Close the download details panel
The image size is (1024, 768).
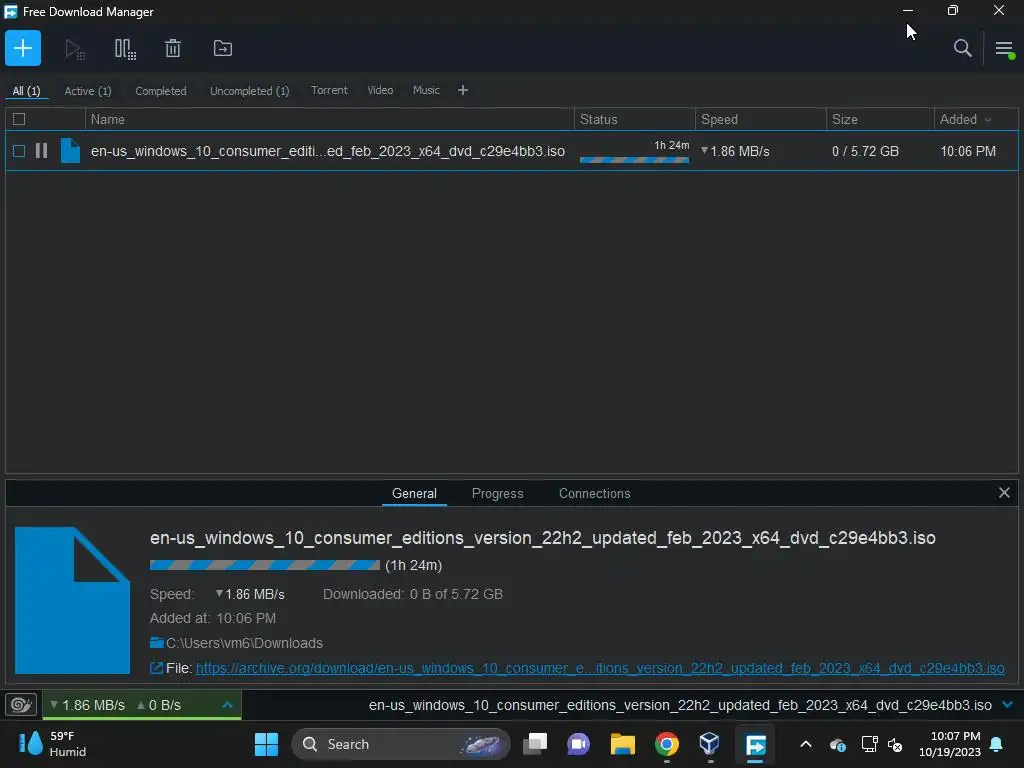coord(1004,493)
